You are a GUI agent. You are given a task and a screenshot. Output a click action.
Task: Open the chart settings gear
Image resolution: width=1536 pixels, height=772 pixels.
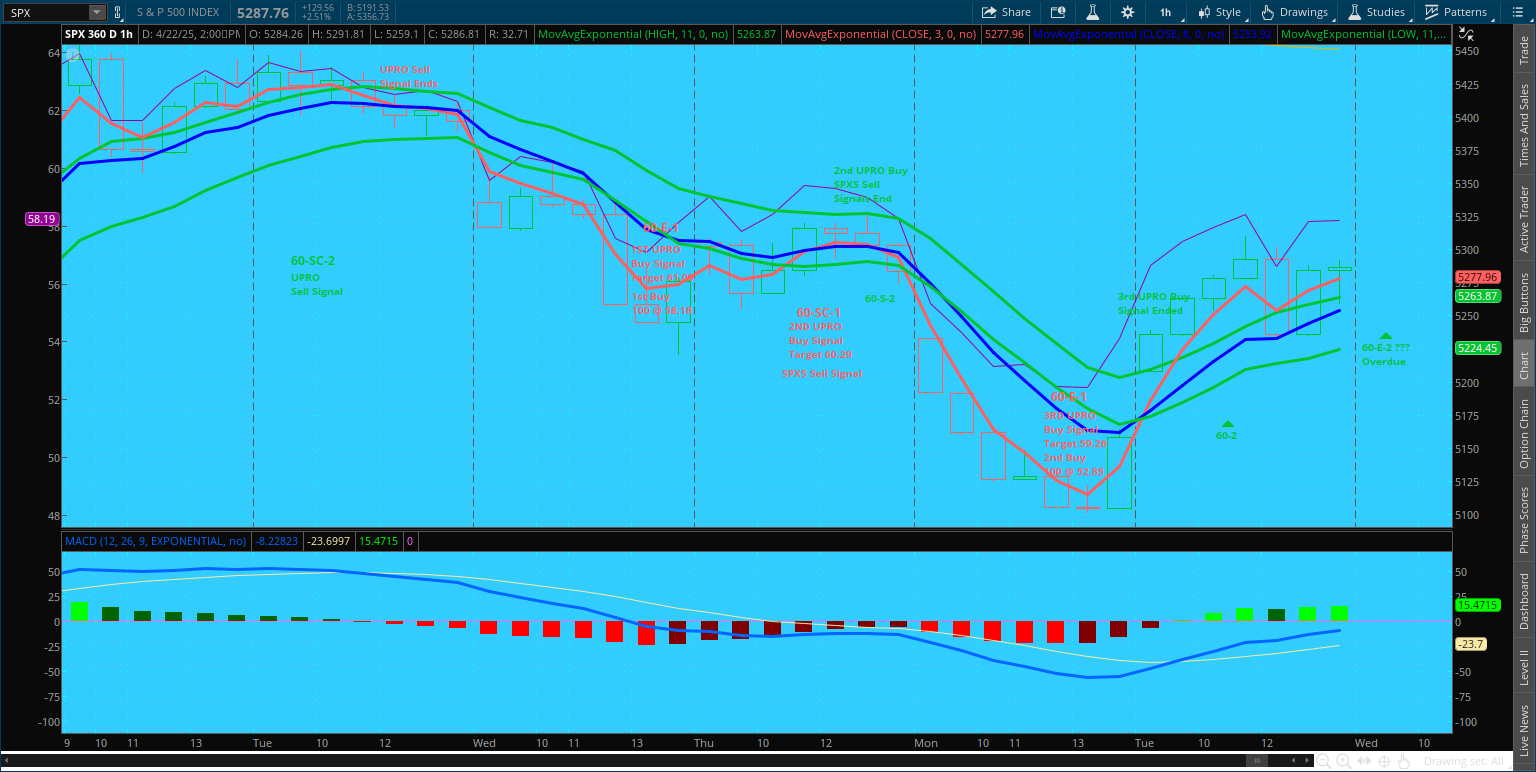click(x=1127, y=12)
